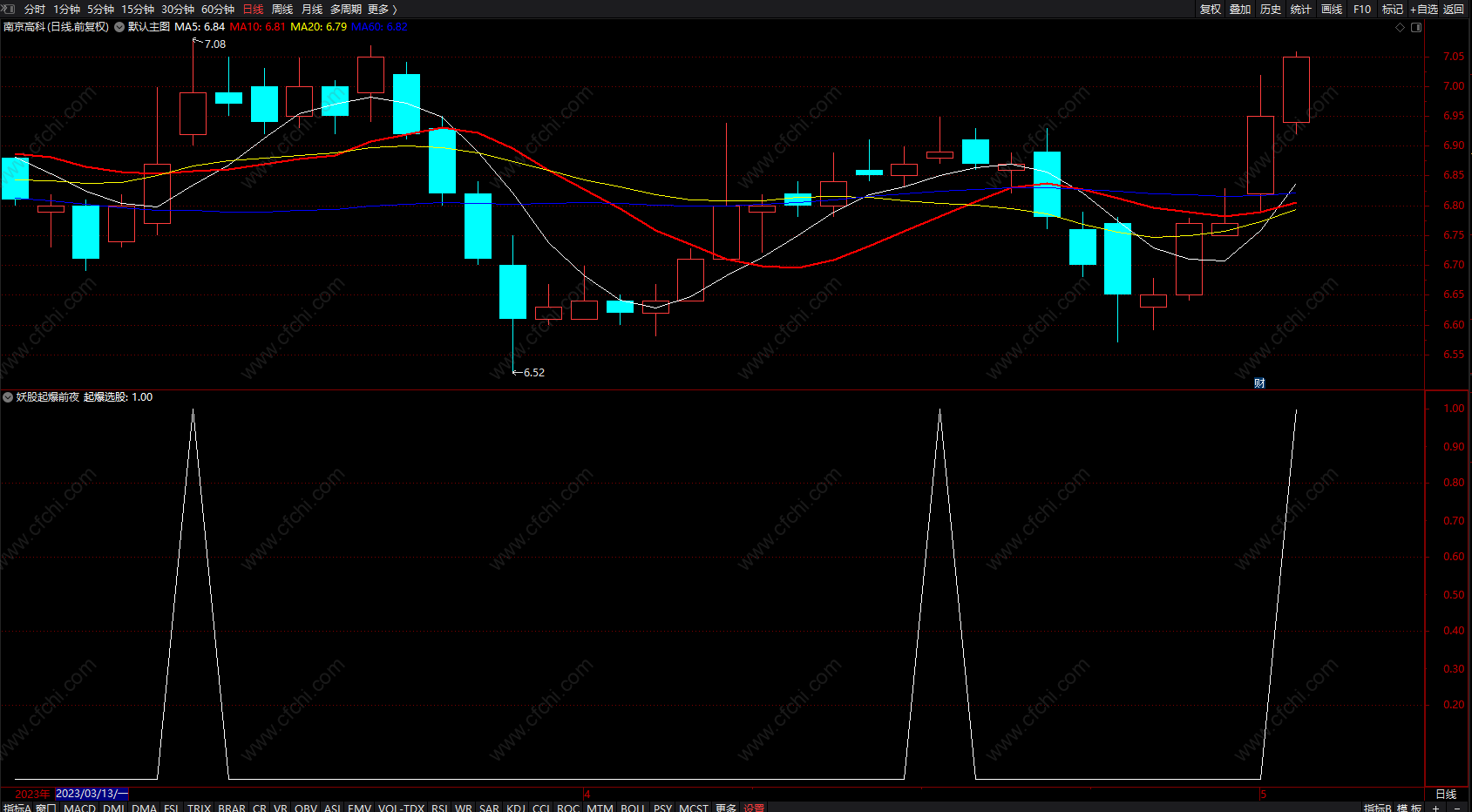The image size is (1472, 812).
Task: Open the 模板 template button at bottom
Action: [x=1409, y=808]
